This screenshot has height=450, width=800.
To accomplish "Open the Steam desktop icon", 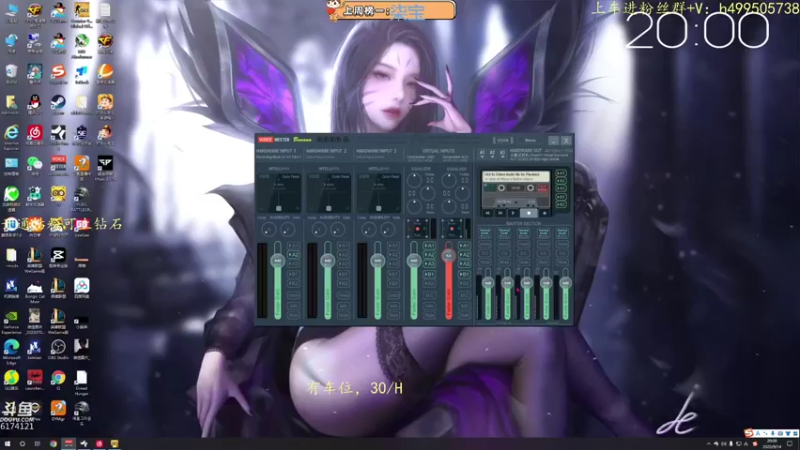I will [x=58, y=104].
